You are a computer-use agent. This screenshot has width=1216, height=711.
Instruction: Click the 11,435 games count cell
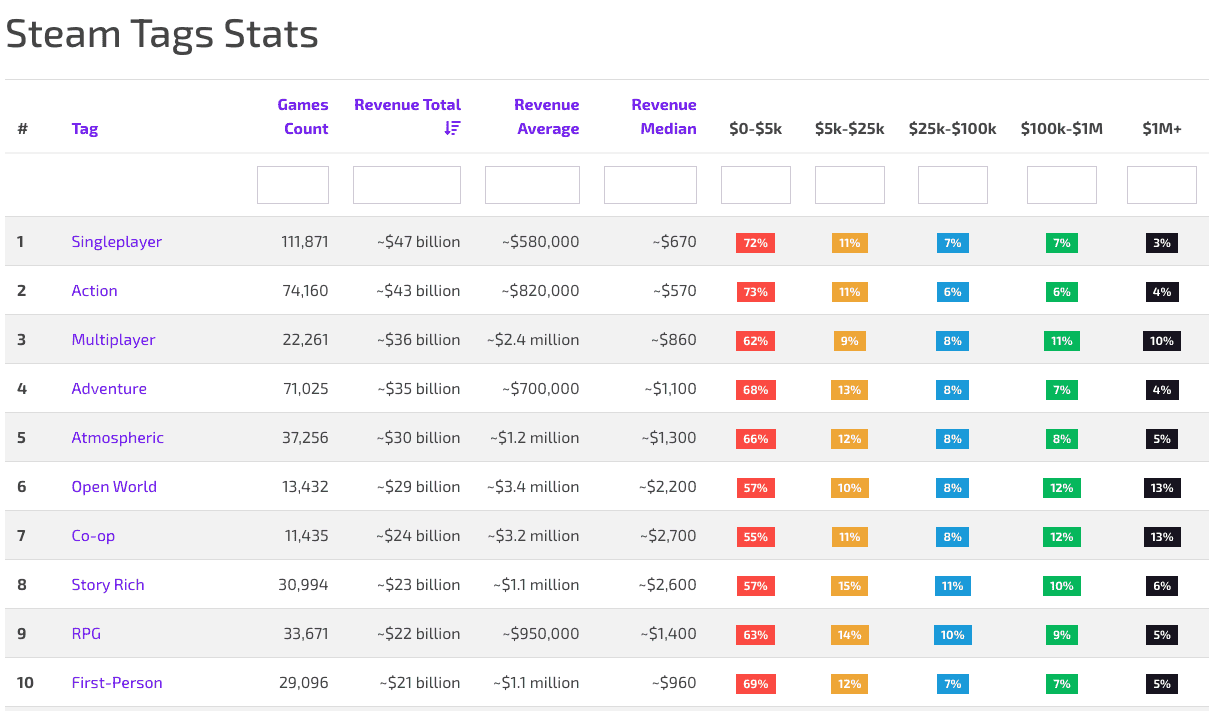coord(307,536)
